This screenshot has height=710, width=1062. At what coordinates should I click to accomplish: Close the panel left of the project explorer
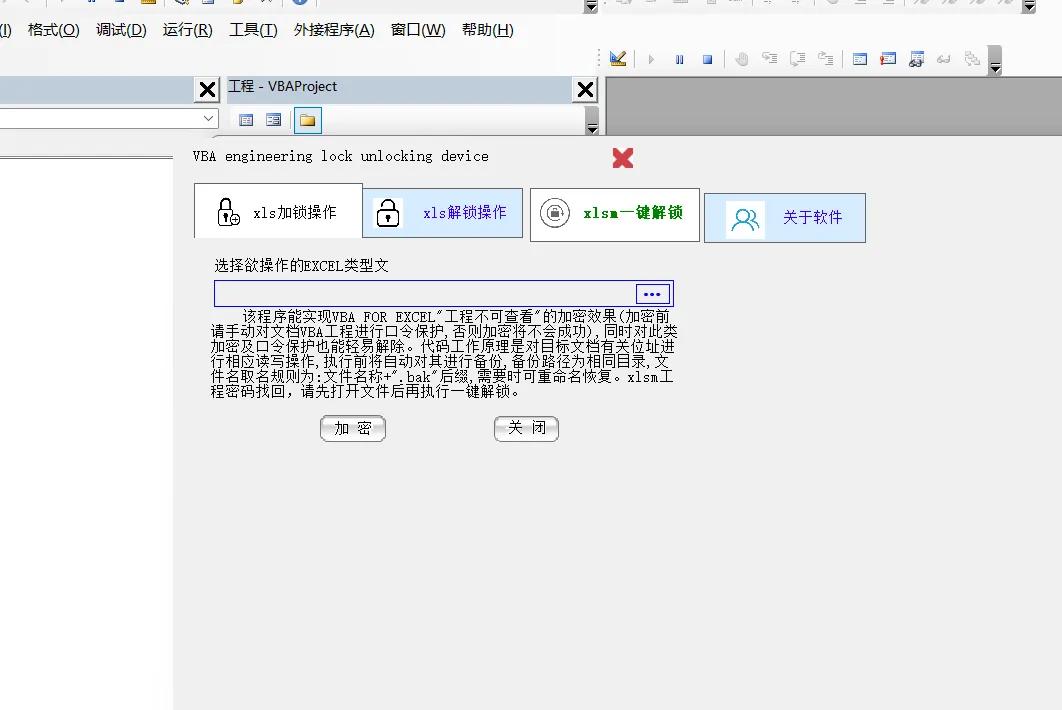point(207,89)
